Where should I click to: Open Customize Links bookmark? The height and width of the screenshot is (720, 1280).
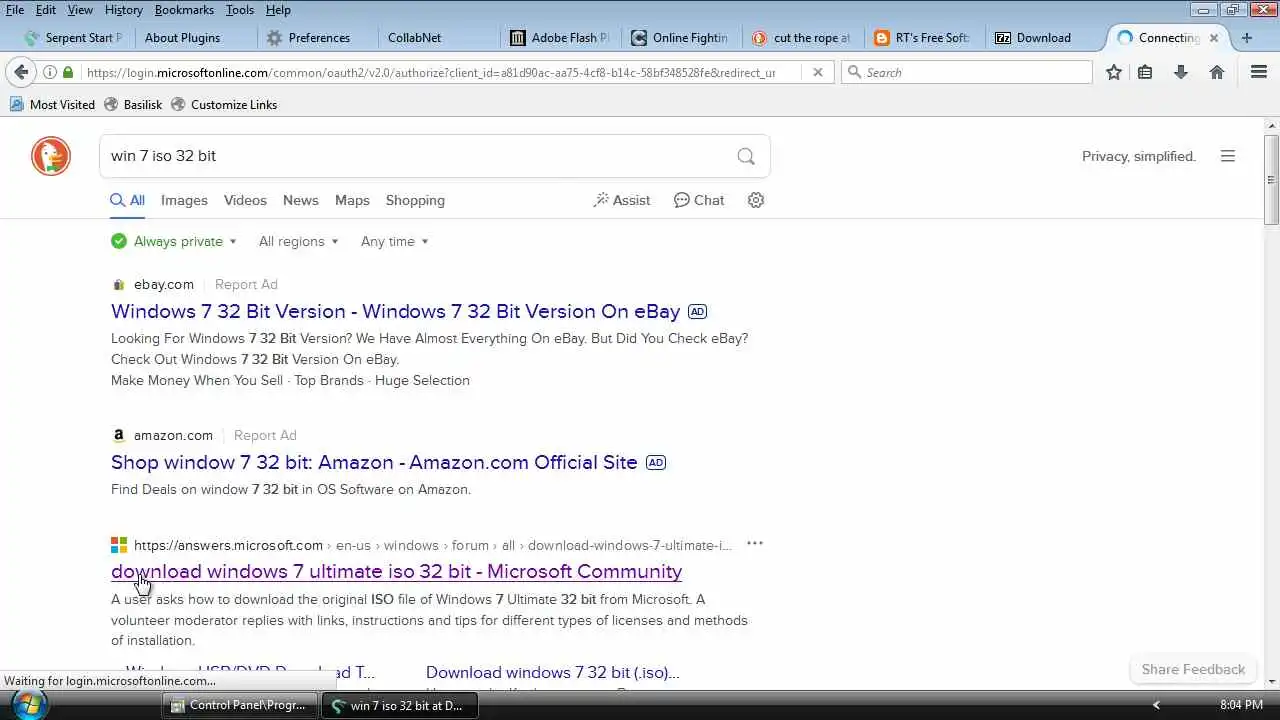pos(224,104)
